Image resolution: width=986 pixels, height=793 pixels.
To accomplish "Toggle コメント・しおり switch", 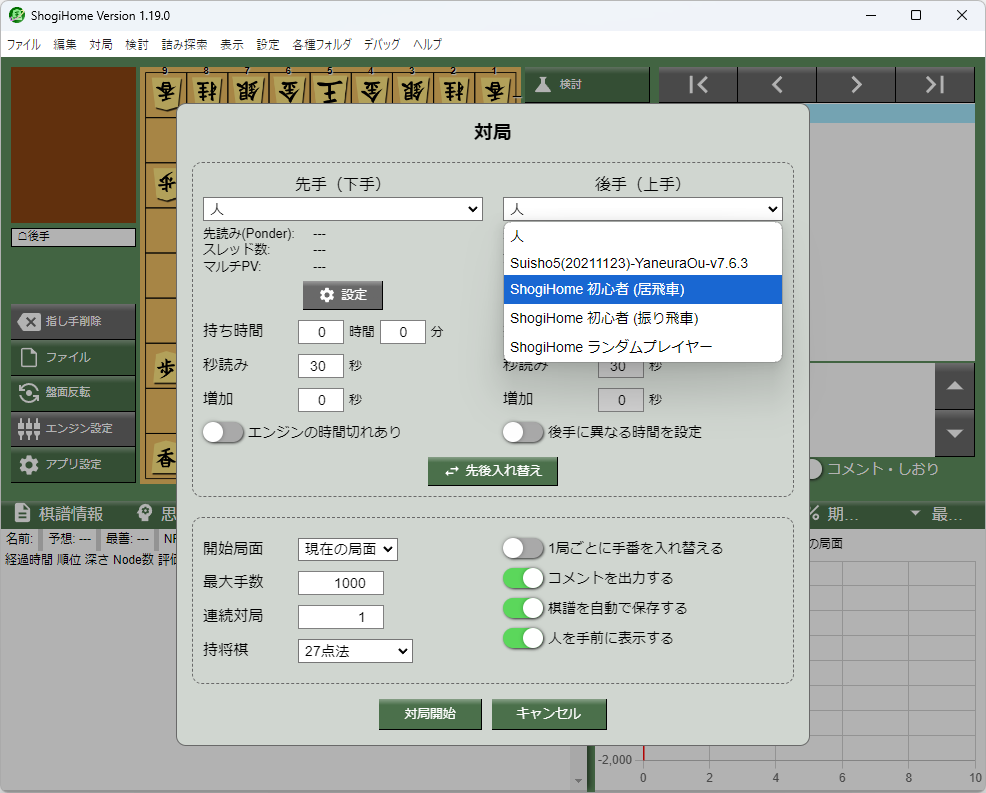I will click(815, 469).
